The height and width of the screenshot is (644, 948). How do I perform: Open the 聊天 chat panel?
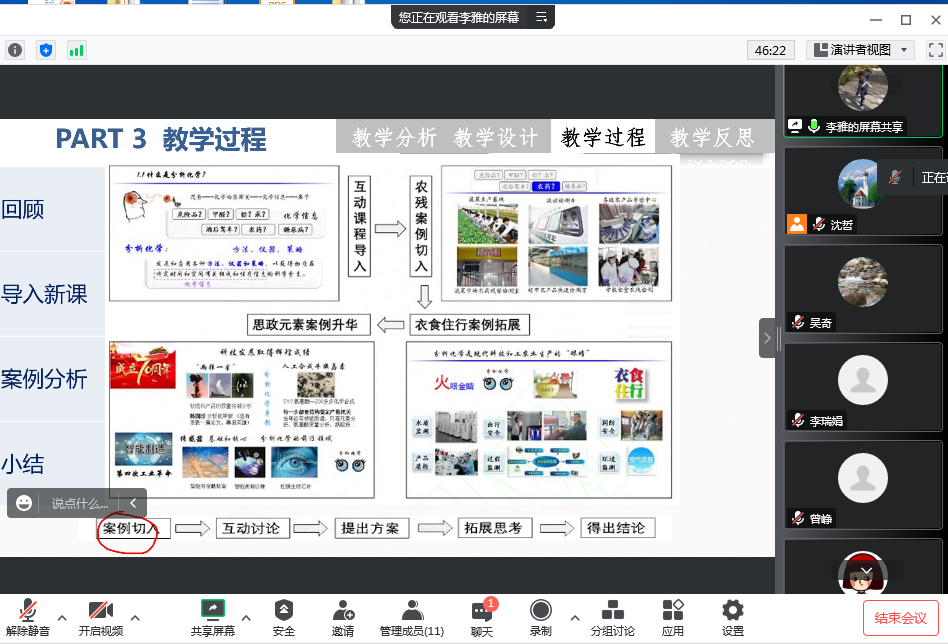[x=482, y=617]
